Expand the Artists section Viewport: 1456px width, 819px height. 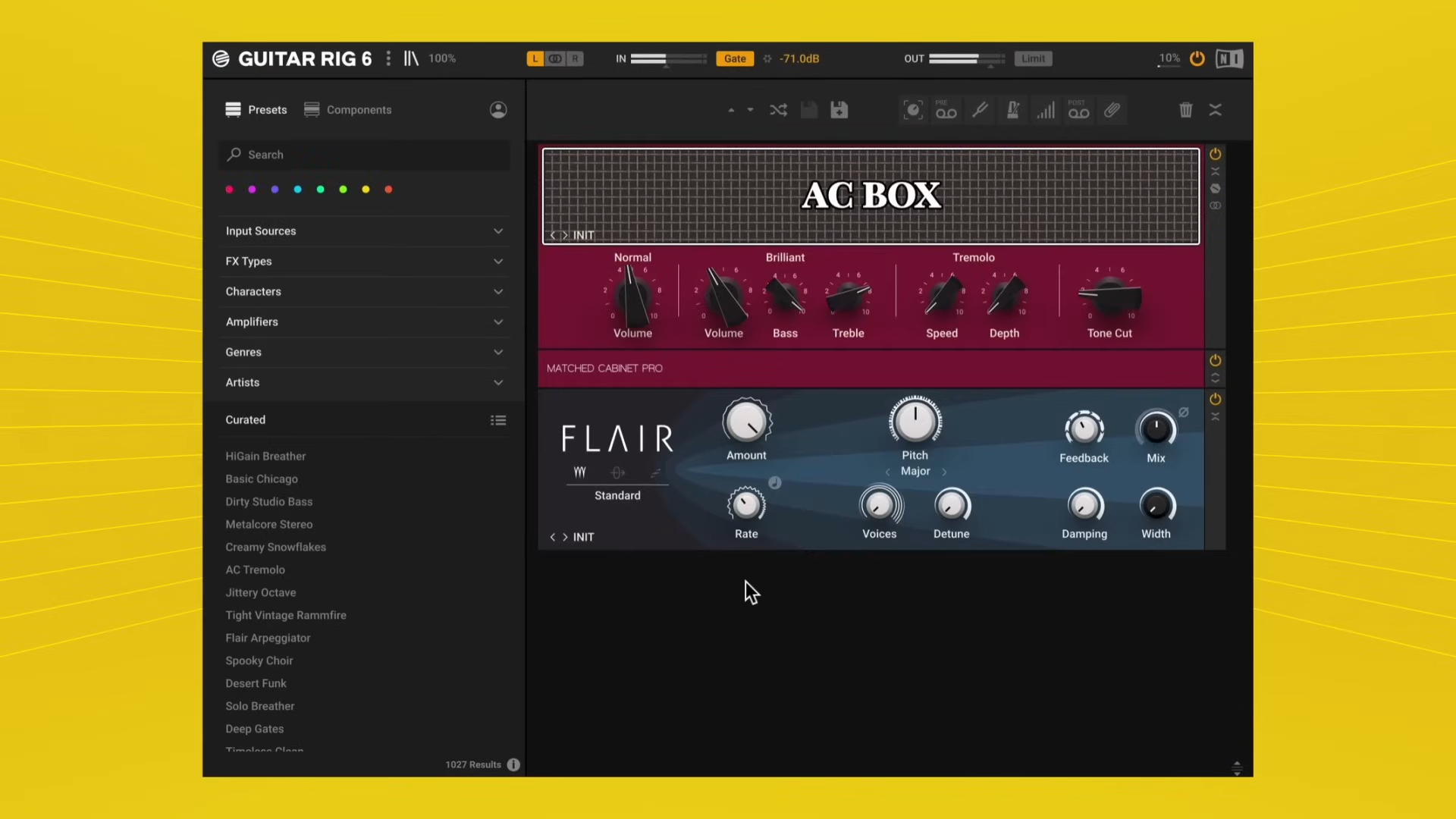pos(365,383)
